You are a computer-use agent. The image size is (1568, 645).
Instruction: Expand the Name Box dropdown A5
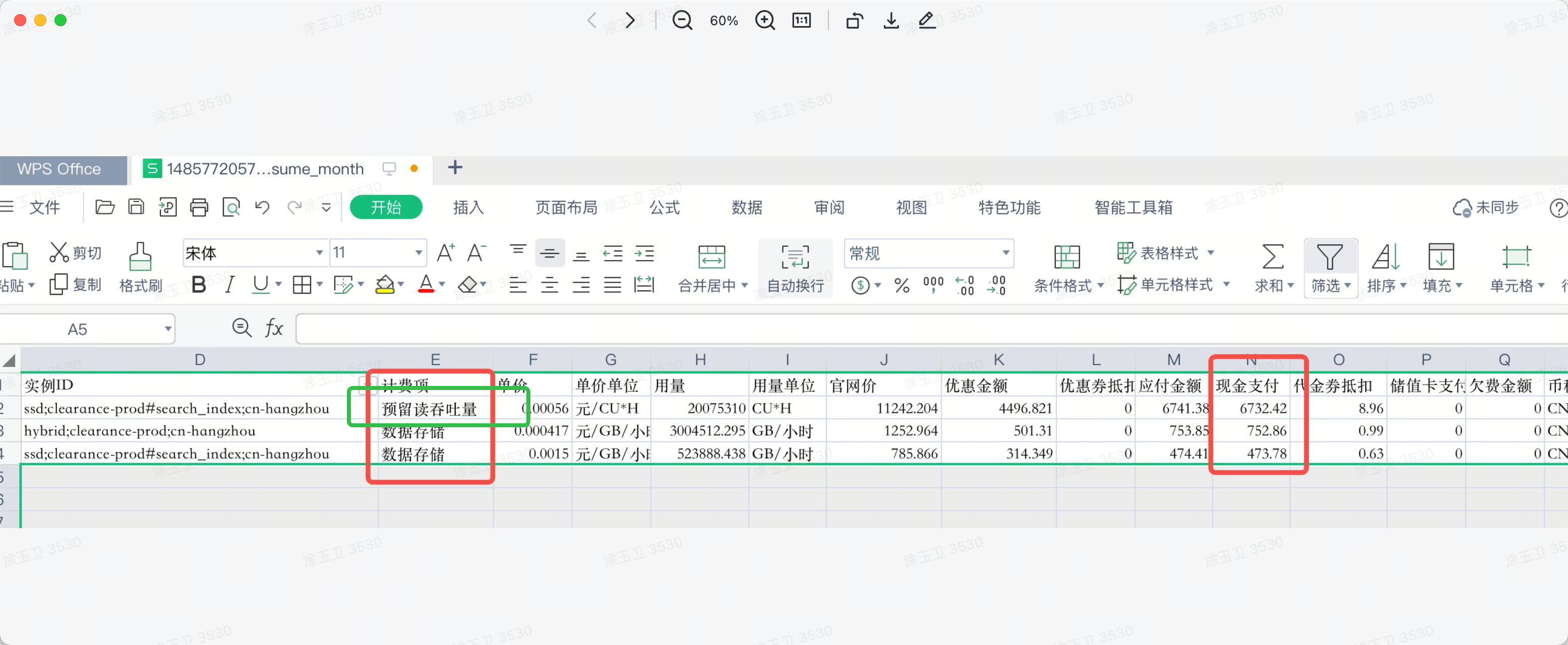click(x=168, y=329)
